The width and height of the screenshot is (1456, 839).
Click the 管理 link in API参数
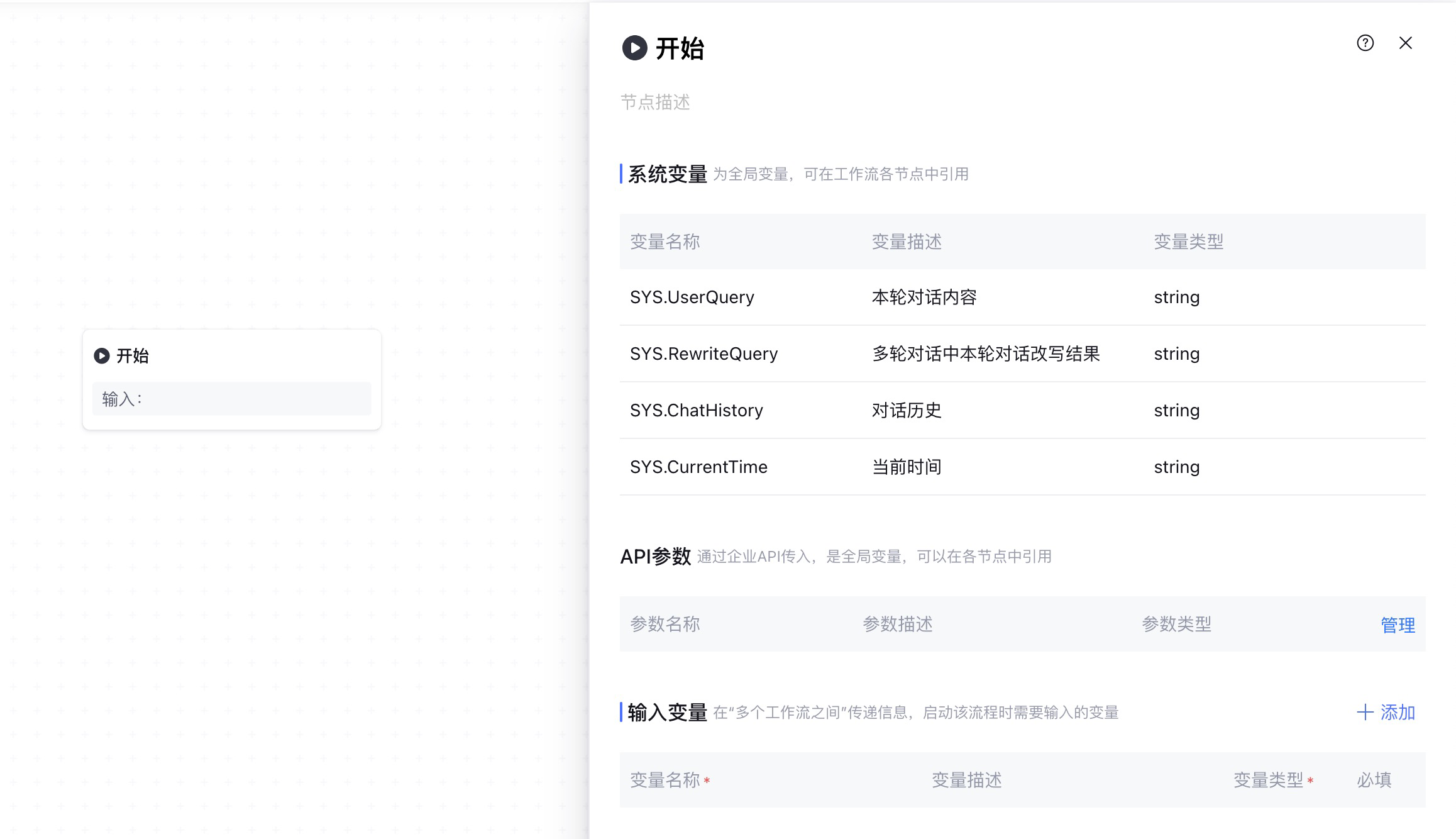[x=1397, y=625]
